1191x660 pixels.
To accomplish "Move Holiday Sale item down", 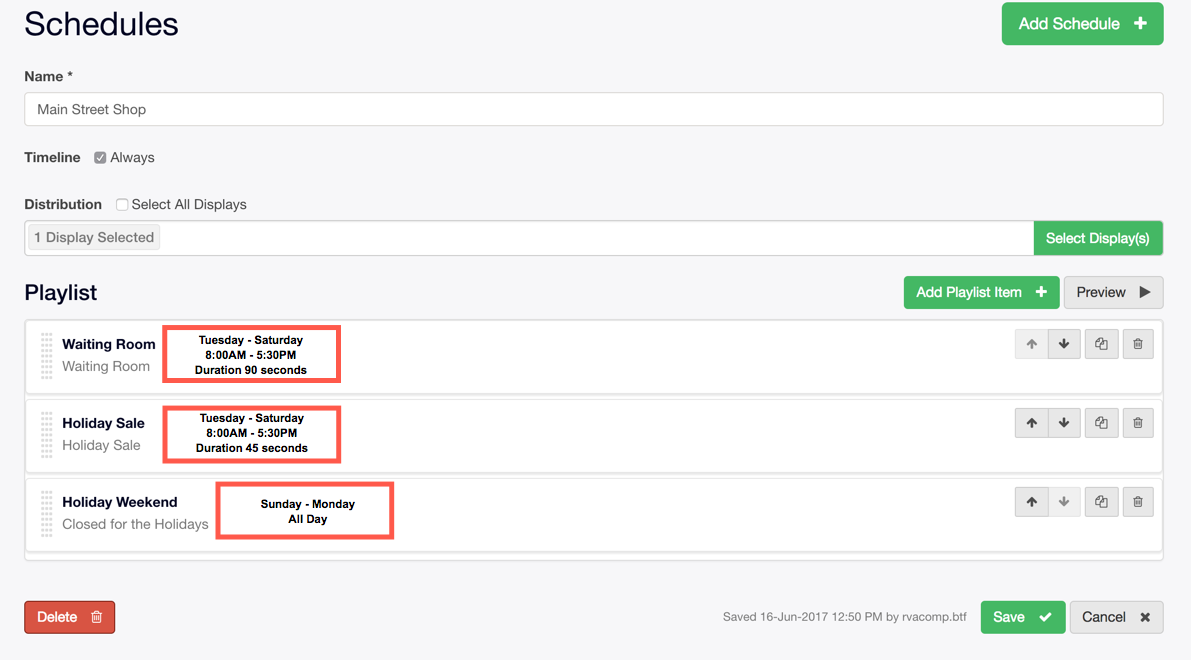I will pos(1064,423).
